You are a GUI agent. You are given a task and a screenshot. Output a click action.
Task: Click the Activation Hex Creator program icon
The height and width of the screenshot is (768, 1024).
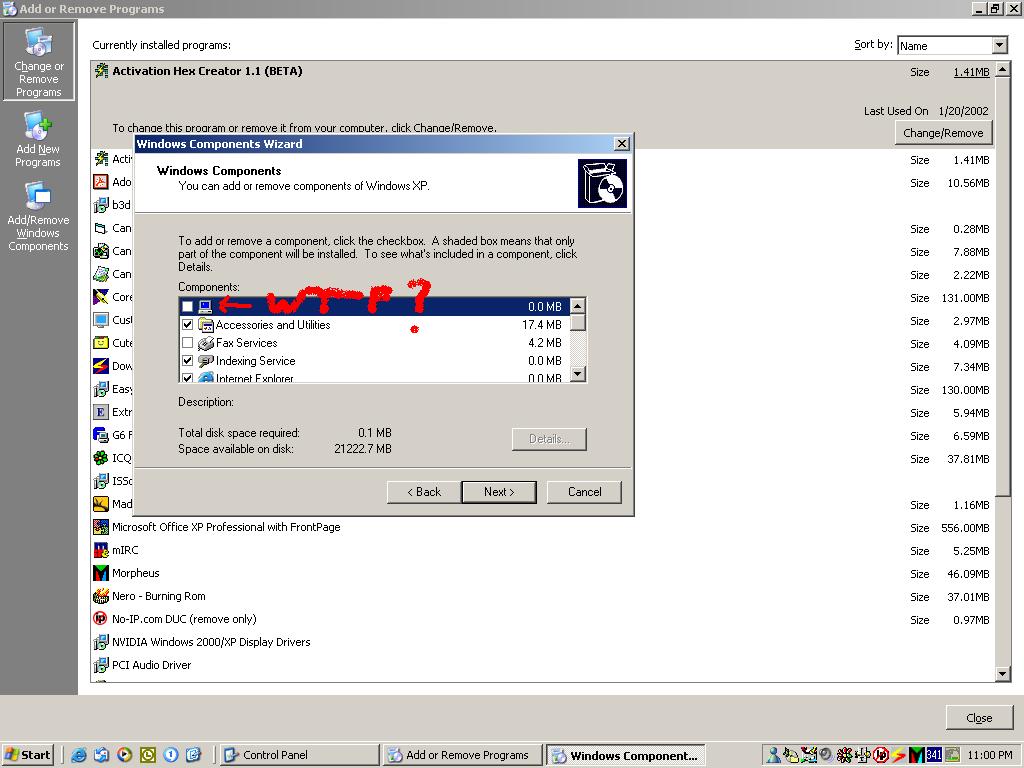tap(101, 71)
